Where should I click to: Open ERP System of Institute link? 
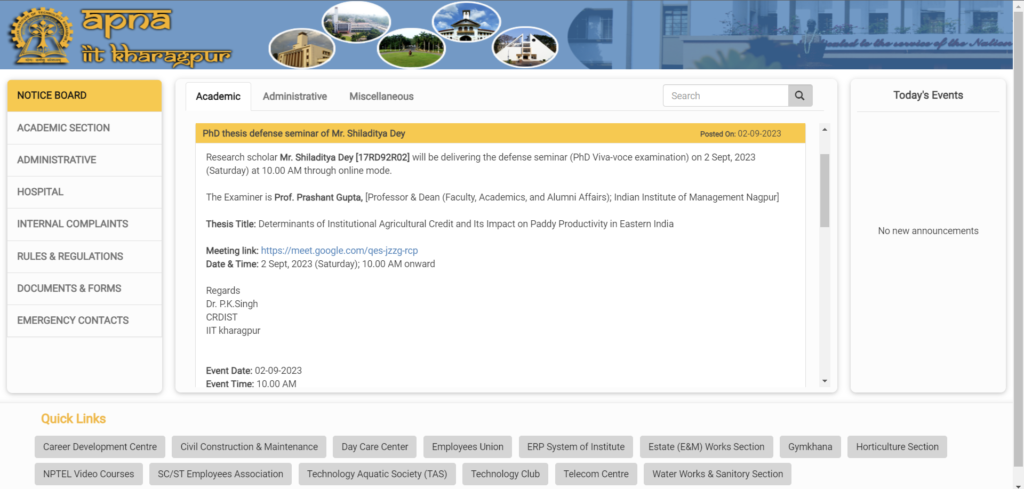(576, 447)
